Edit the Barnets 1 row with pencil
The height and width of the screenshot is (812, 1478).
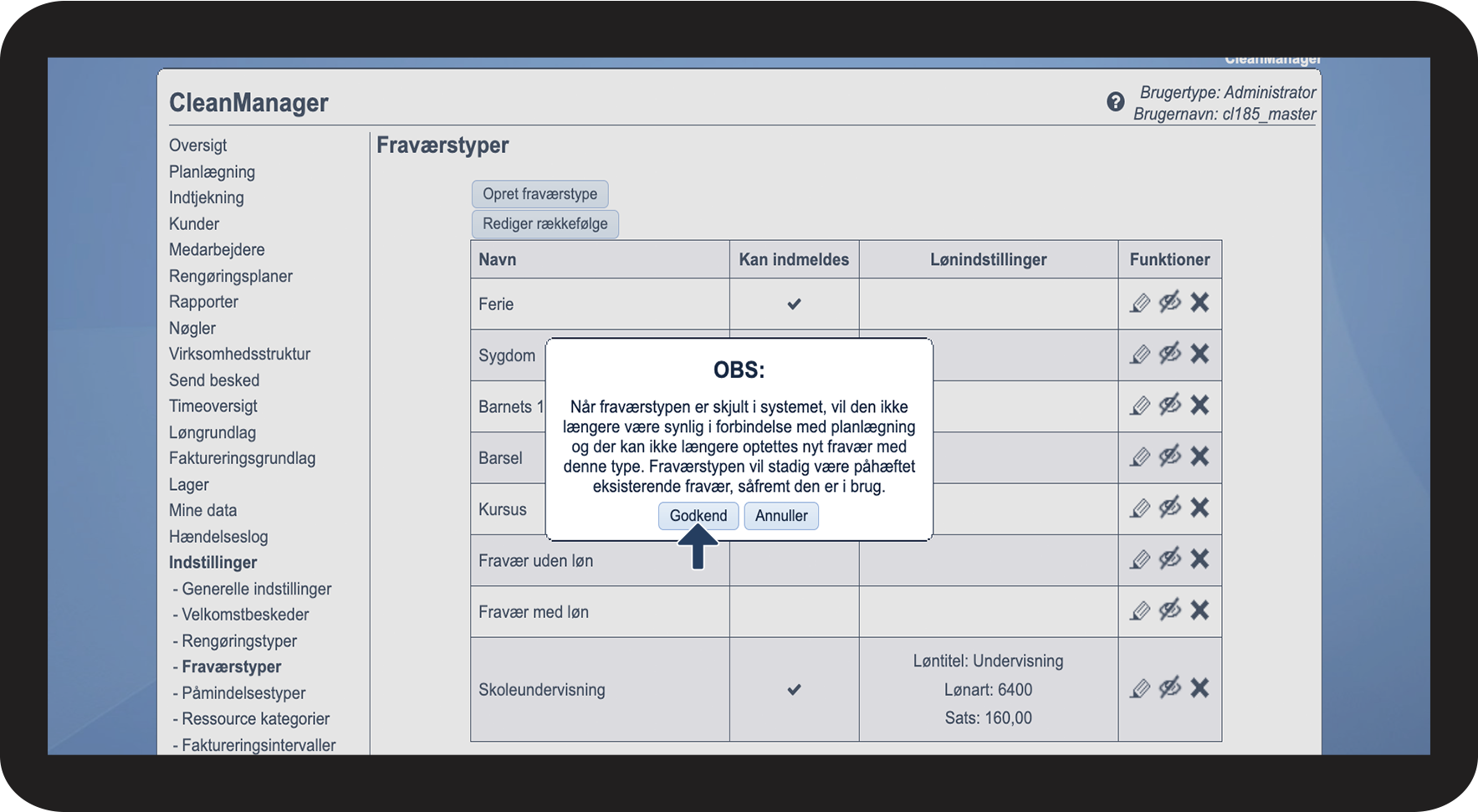[1140, 406]
